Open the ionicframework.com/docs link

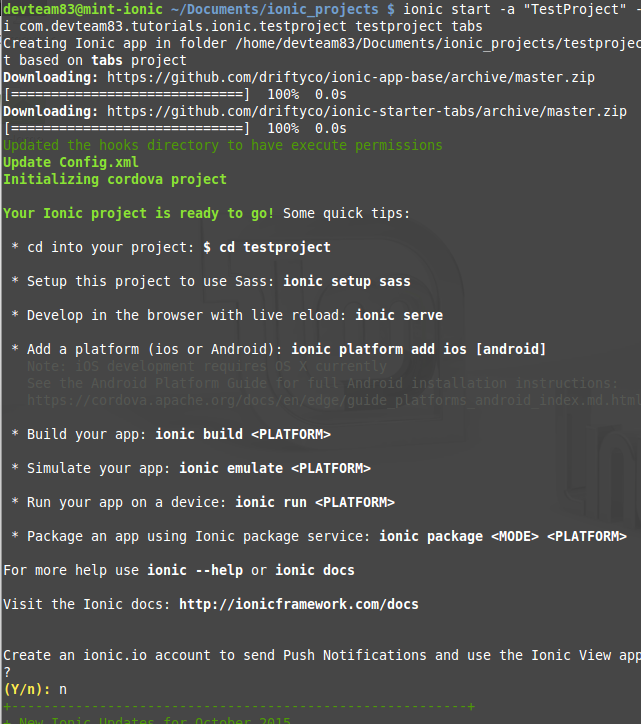[298, 604]
